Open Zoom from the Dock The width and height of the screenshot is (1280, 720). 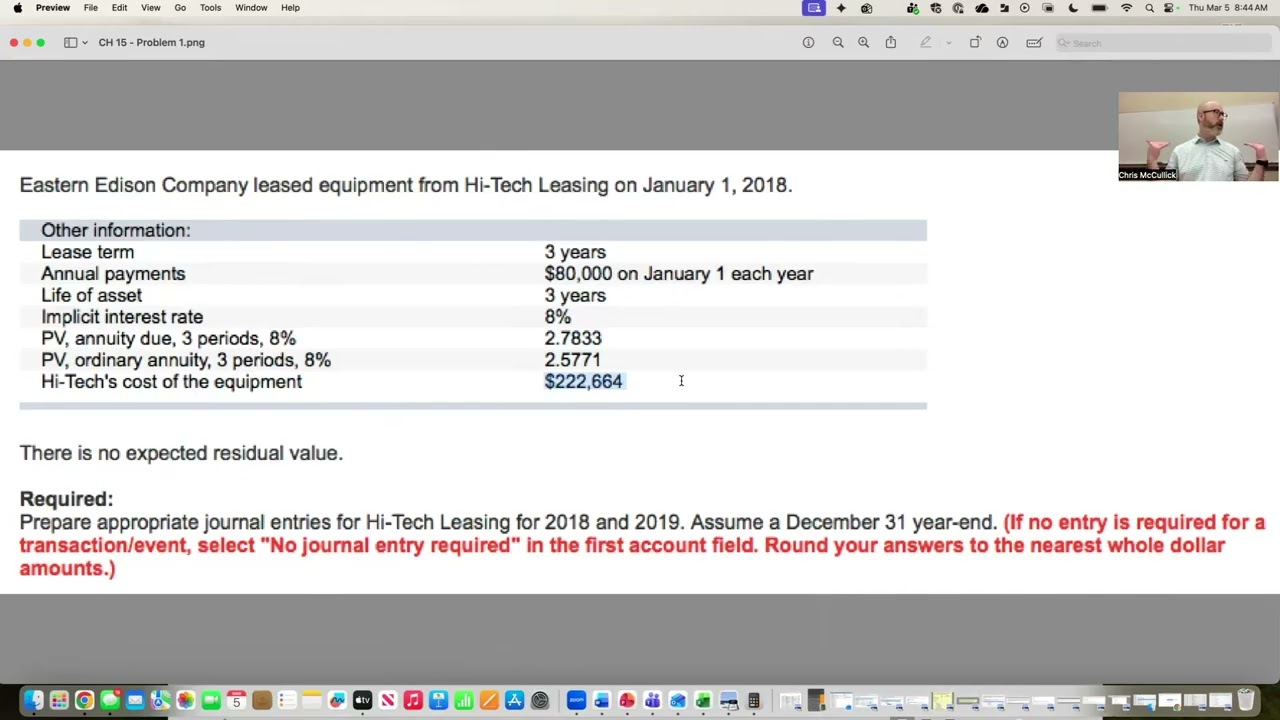click(x=576, y=700)
